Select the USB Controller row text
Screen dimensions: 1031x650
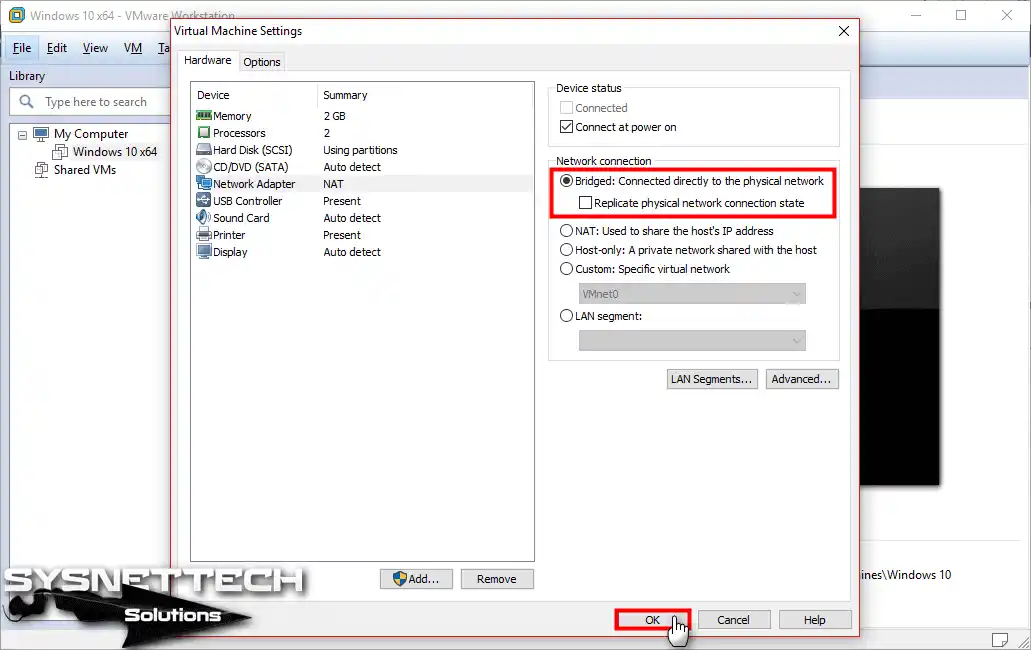[247, 201]
